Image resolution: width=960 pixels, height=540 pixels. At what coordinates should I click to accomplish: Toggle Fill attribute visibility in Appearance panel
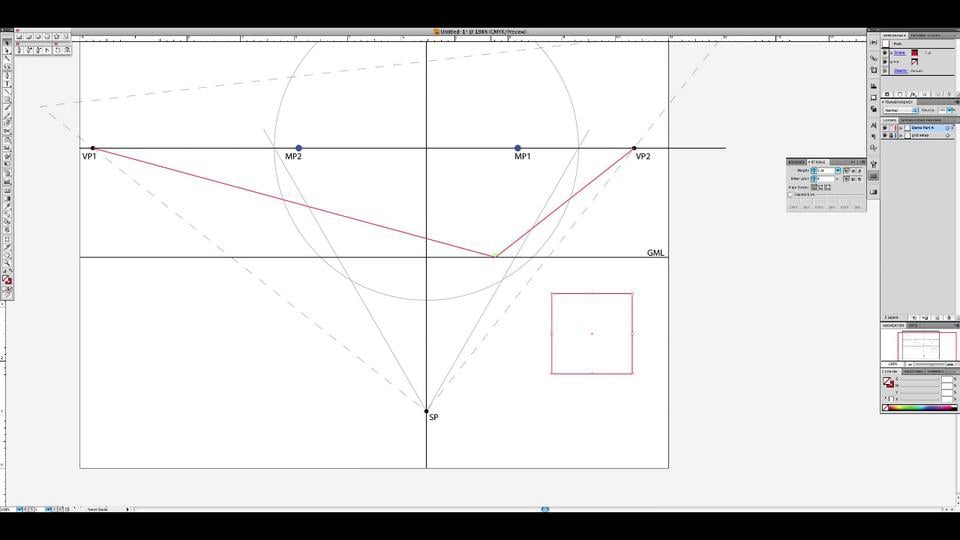click(885, 62)
